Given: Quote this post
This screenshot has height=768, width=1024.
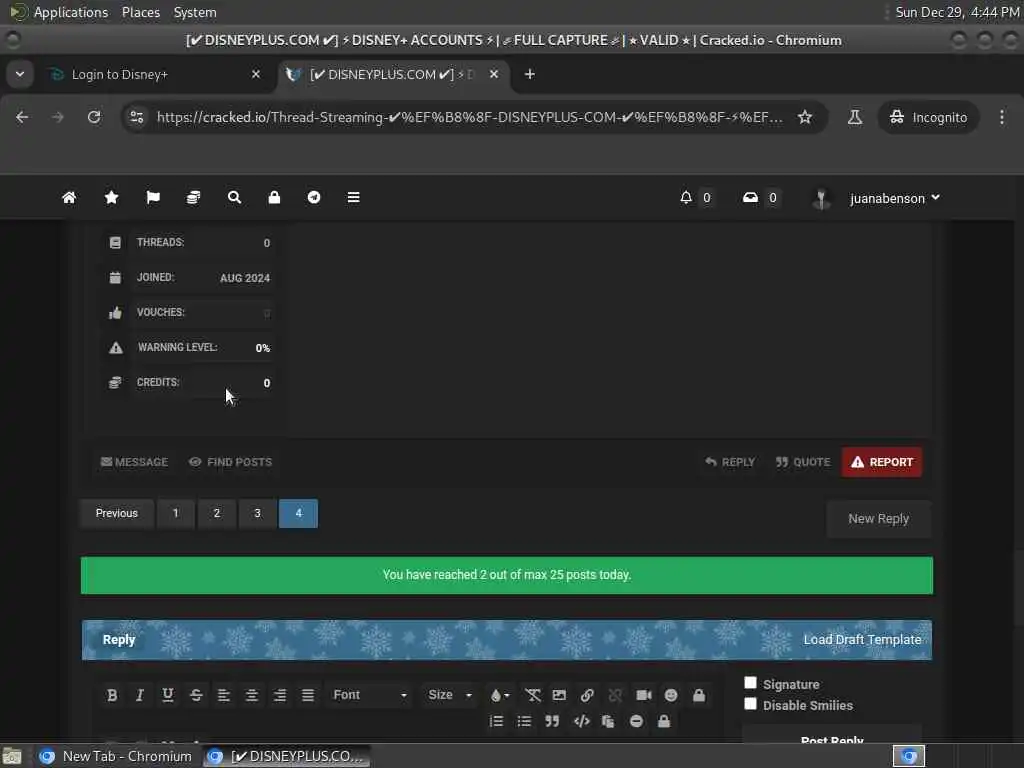Looking at the screenshot, I should tap(803, 462).
